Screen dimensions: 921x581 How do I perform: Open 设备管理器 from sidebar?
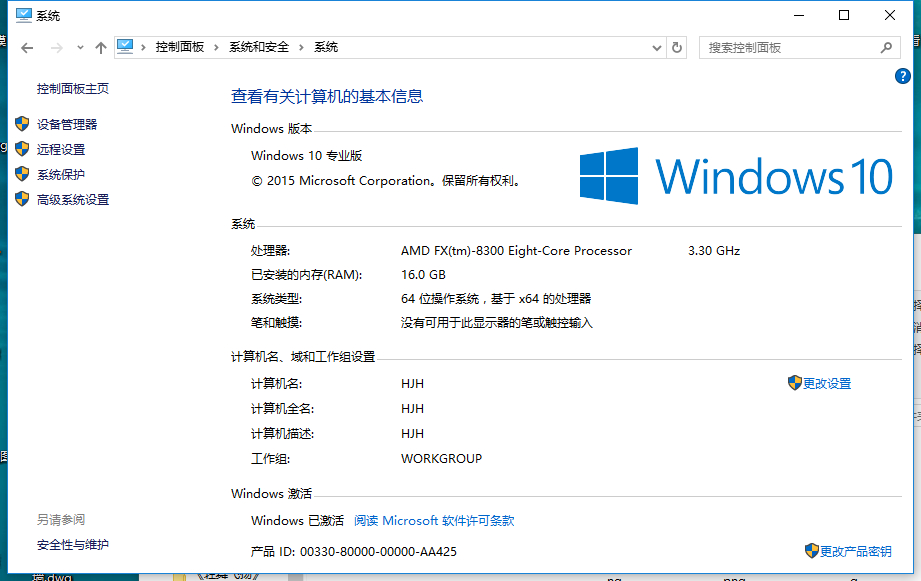tap(67, 125)
